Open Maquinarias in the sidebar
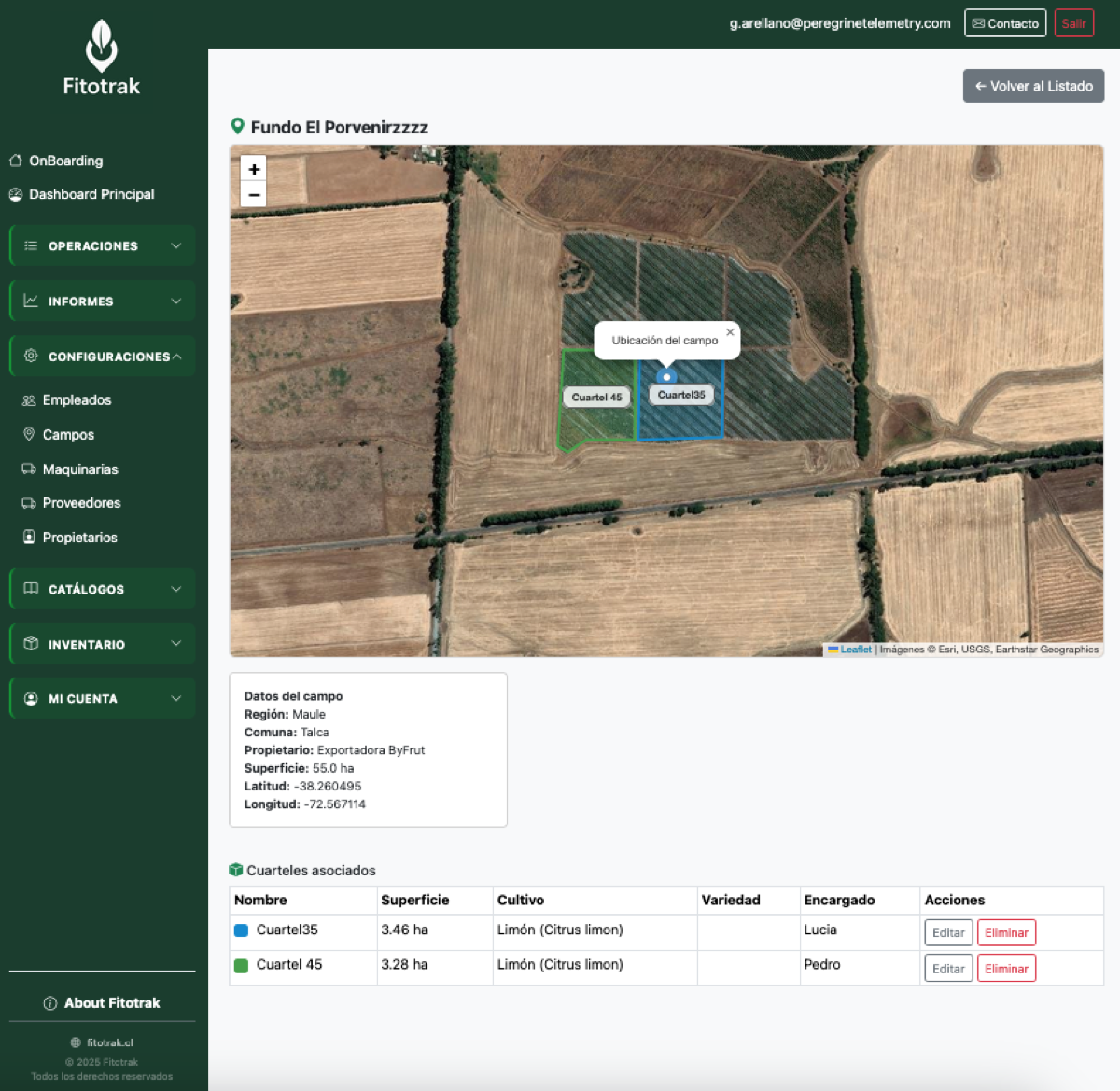This screenshot has height=1091, width=1120. pyautogui.click(x=80, y=469)
